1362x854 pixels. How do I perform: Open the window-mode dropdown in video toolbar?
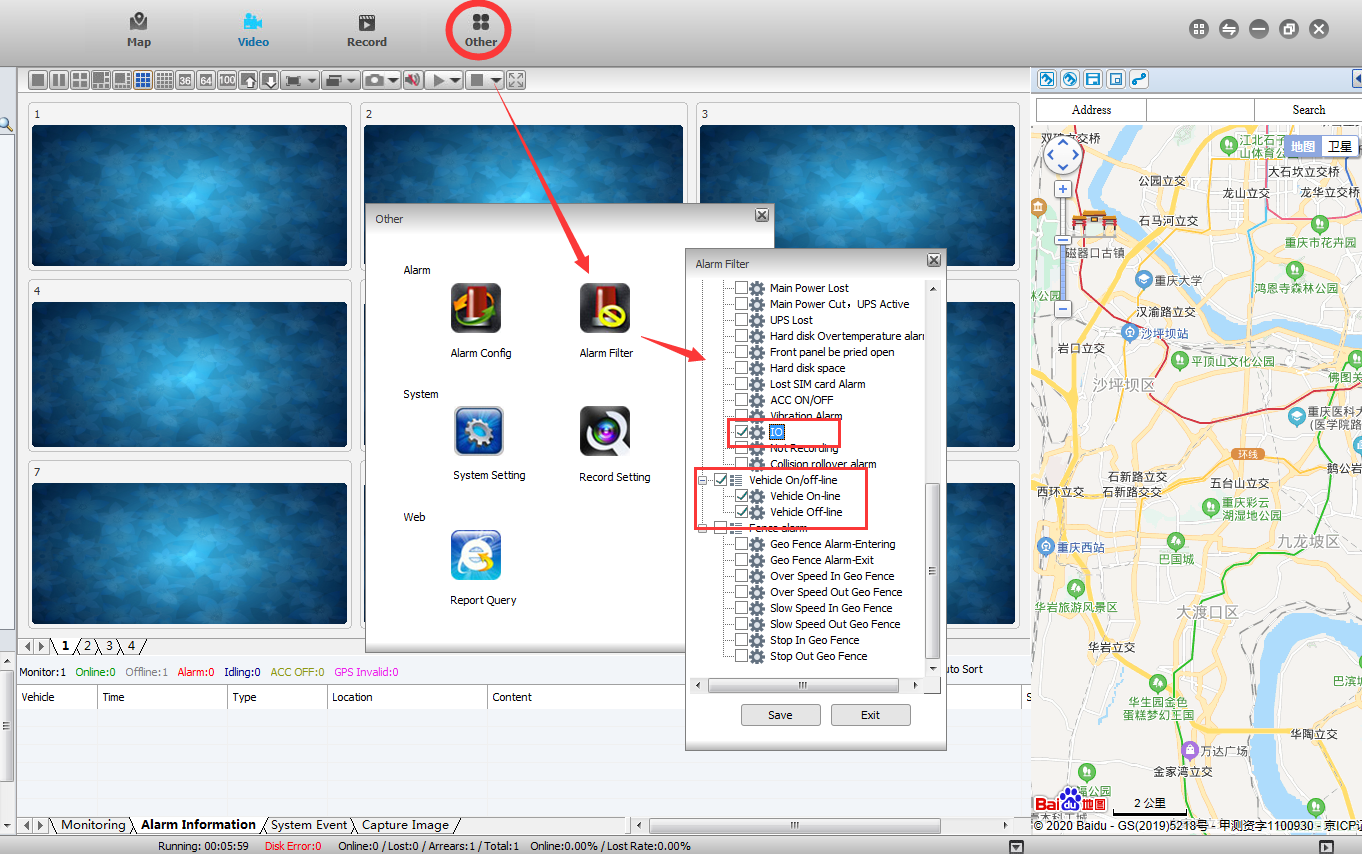pyautogui.click(x=353, y=80)
